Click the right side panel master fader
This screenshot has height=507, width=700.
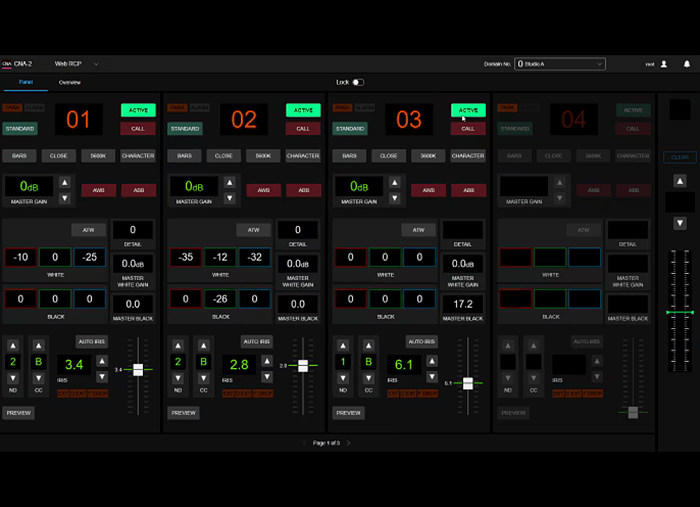(680, 312)
